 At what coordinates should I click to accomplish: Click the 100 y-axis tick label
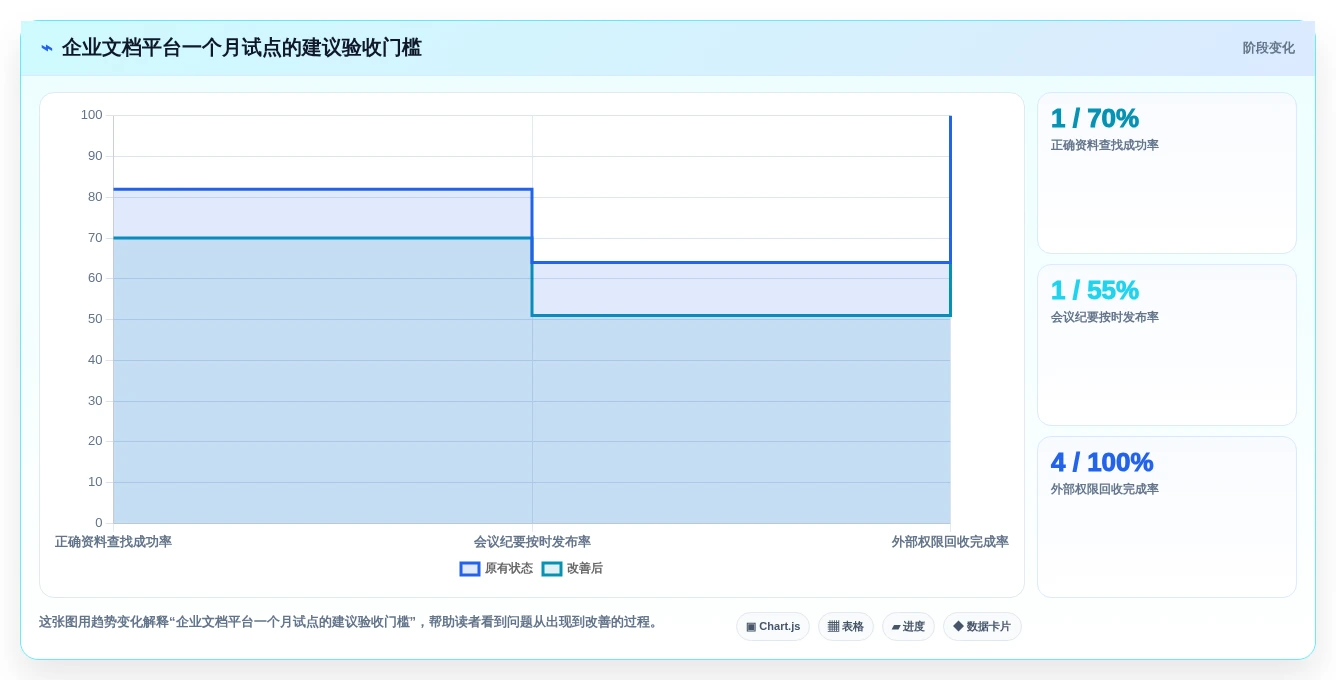pyautogui.click(x=92, y=115)
